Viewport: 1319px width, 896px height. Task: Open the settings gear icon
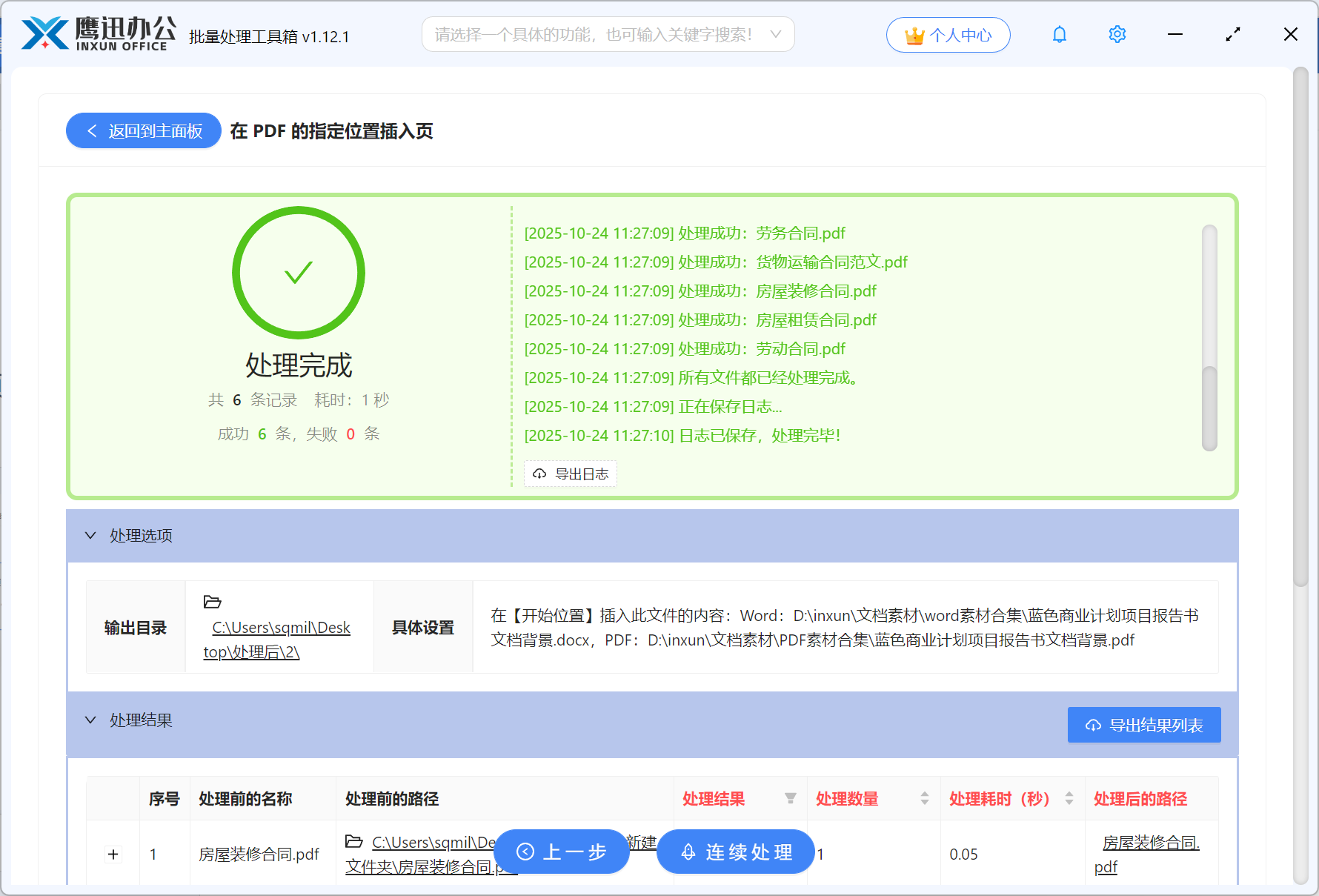[1117, 34]
